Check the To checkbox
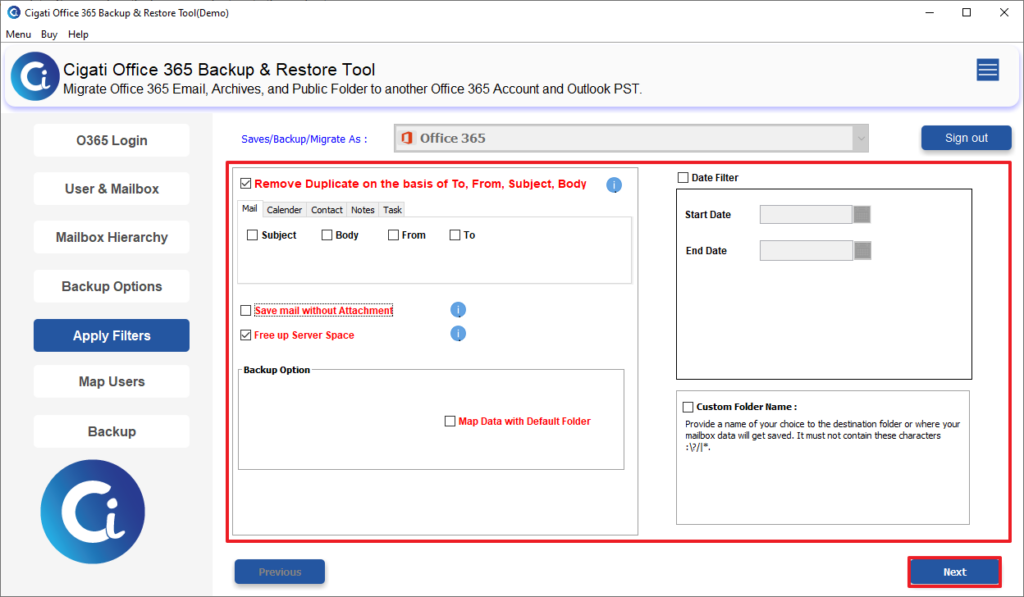The image size is (1024, 597). [455, 235]
